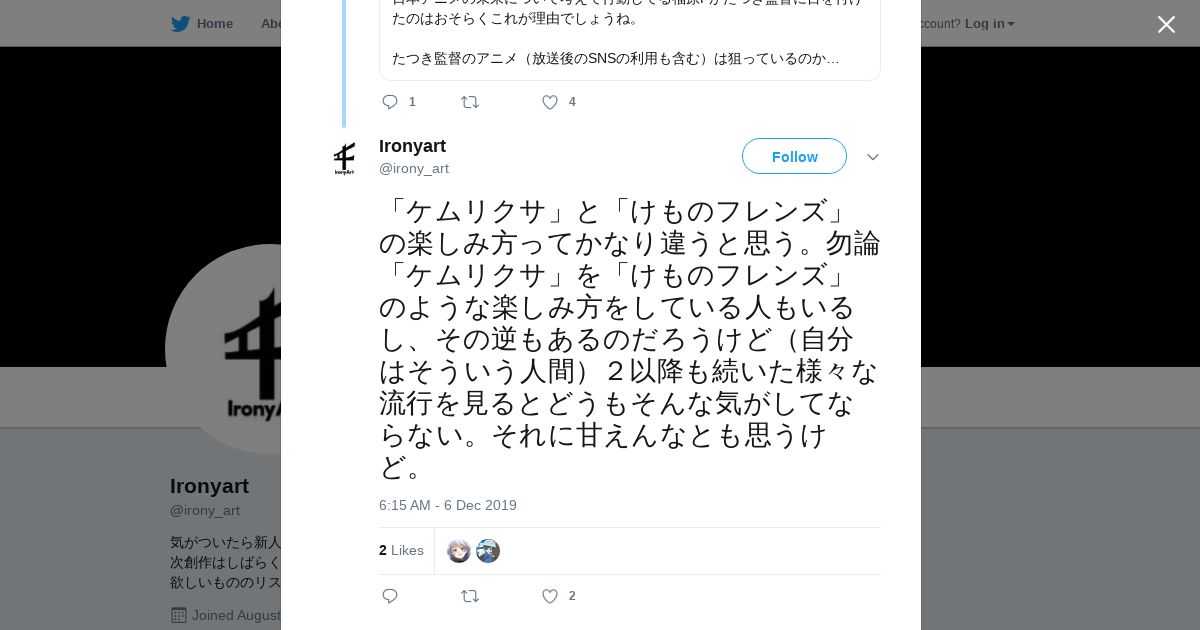This screenshot has height=630, width=1200.
Task: Open the Log in dropdown
Action: point(989,23)
